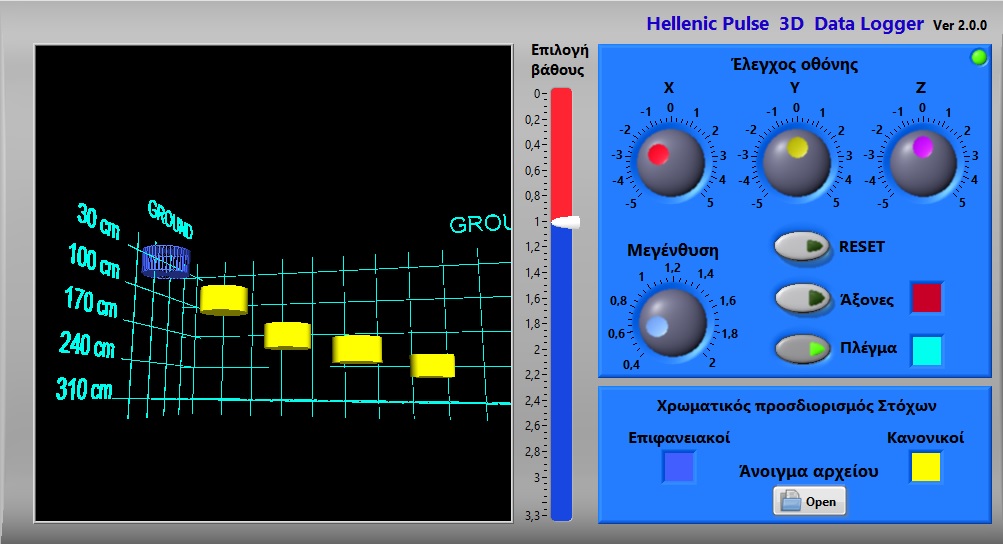Viewport: 1003px width, 544px height.
Task: Select the rightmost yellow target block
Action: [x=433, y=365]
